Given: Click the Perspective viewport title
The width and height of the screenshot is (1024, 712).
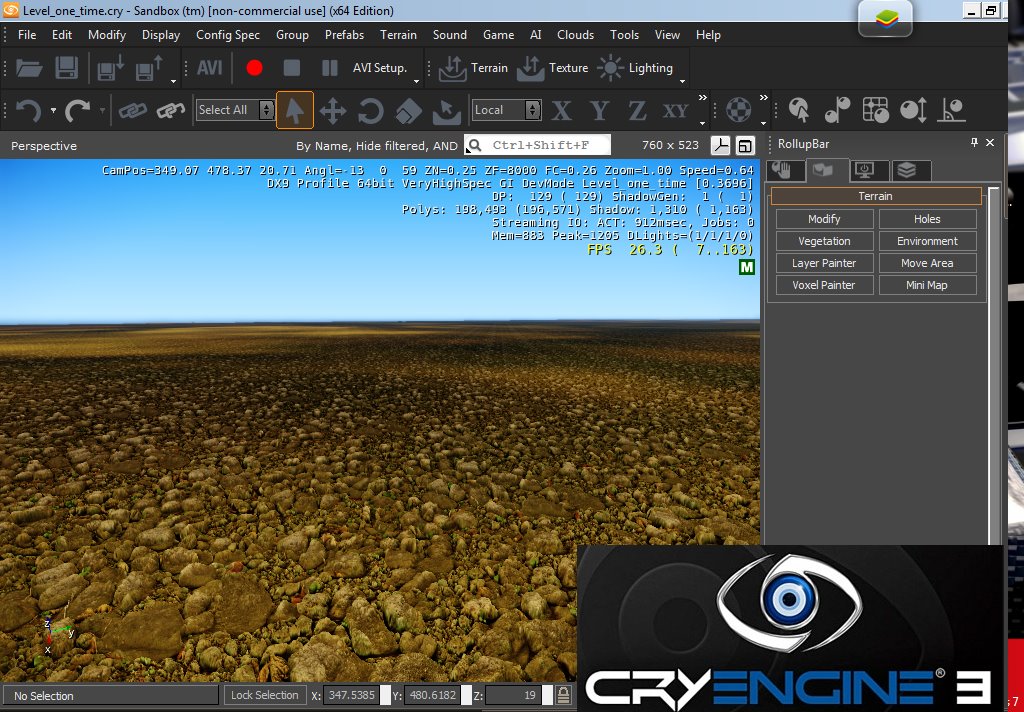Looking at the screenshot, I should [44, 146].
